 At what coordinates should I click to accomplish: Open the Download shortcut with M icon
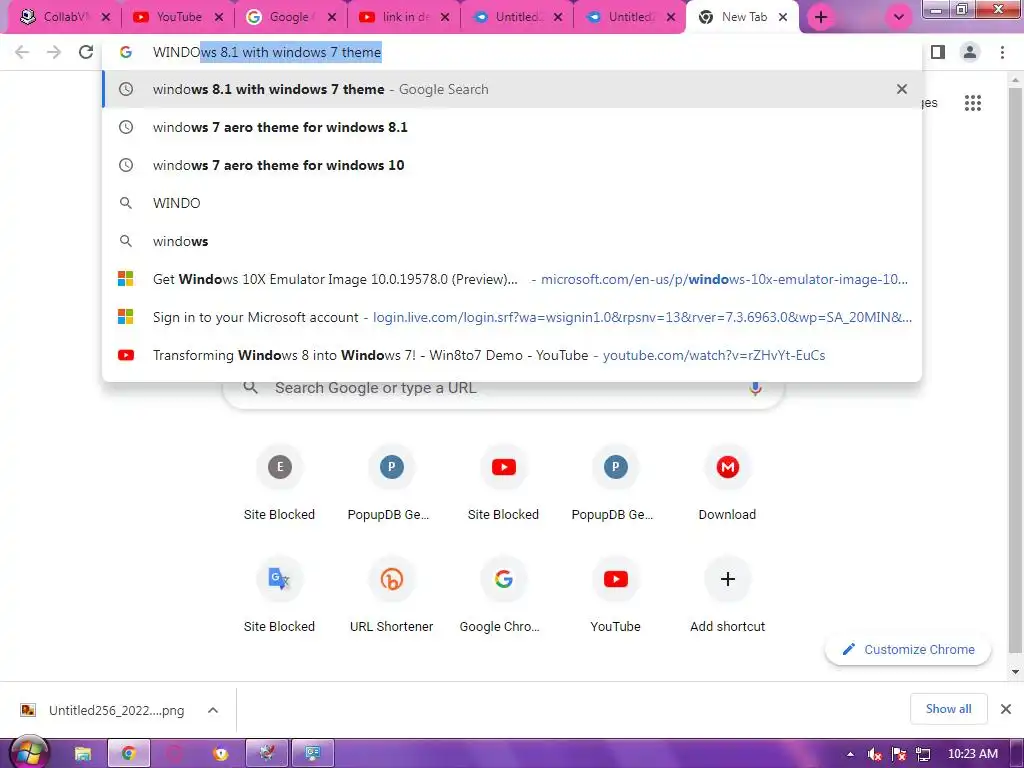tap(728, 482)
